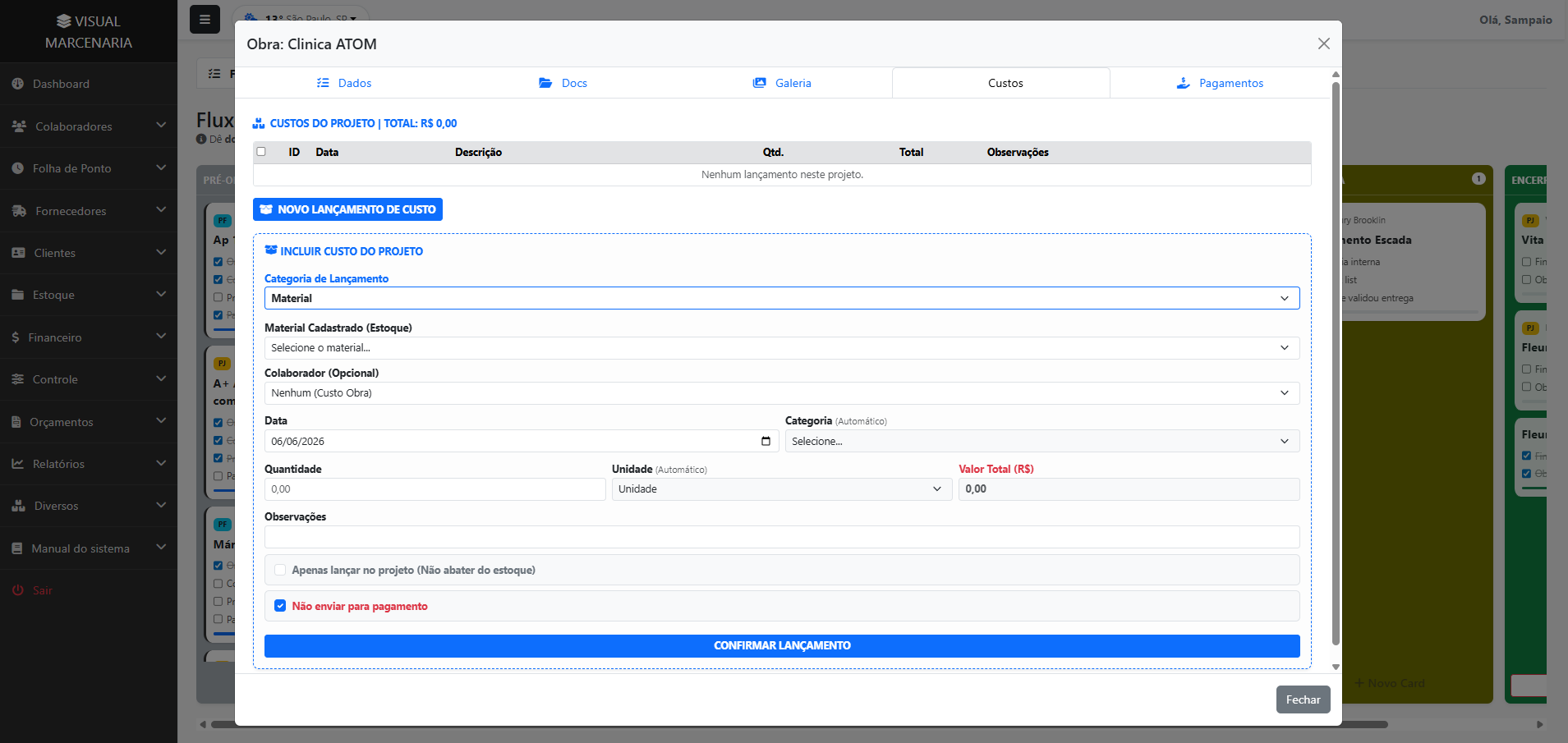Click the Sair power icon
The image size is (1568, 743).
click(x=18, y=590)
